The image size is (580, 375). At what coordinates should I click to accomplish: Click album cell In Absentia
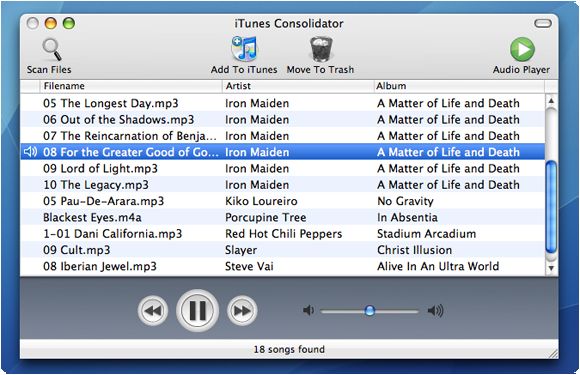pos(407,217)
